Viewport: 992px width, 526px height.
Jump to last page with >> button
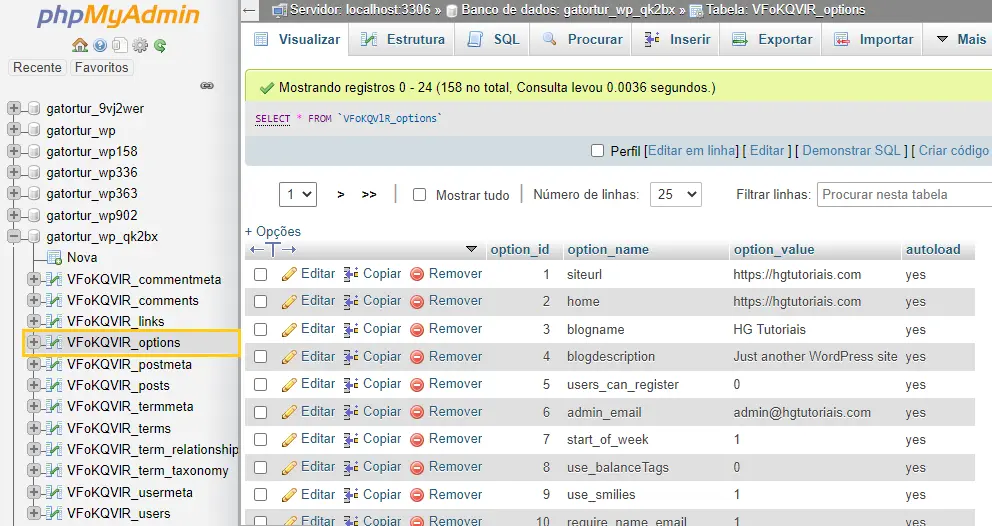point(369,195)
